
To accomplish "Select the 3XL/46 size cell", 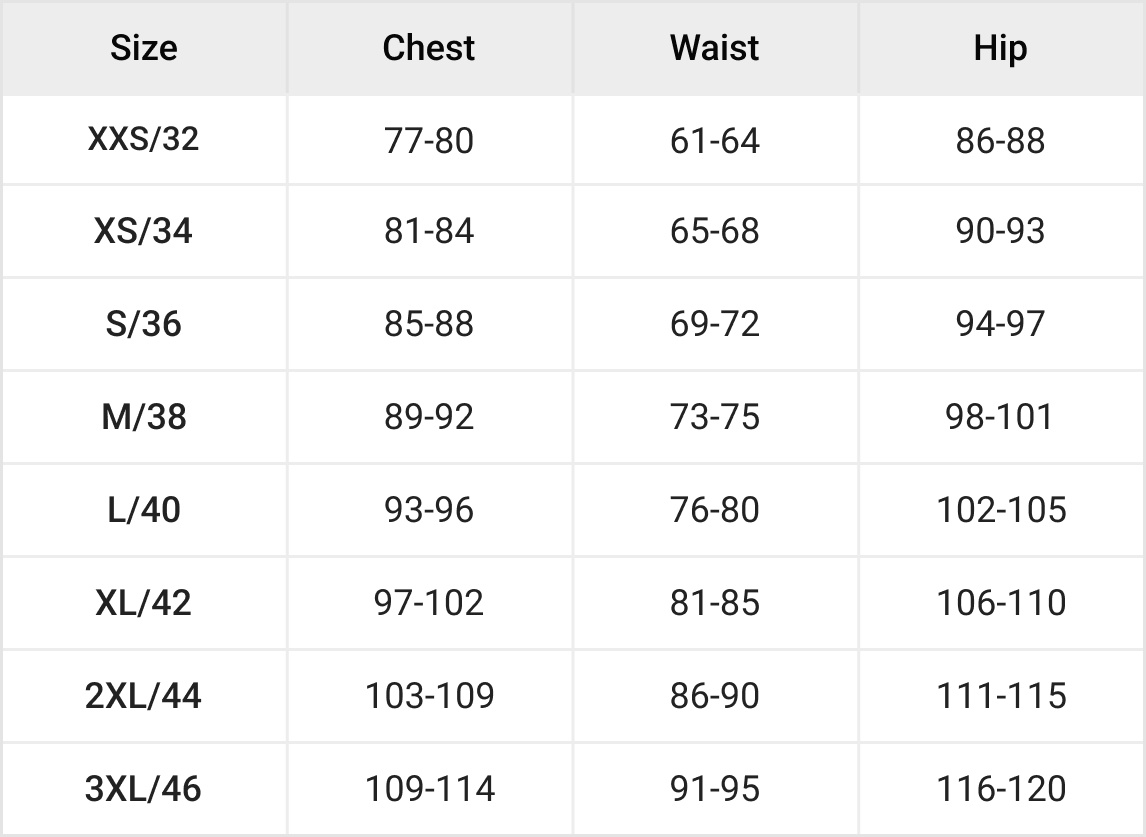I will 144,789.
